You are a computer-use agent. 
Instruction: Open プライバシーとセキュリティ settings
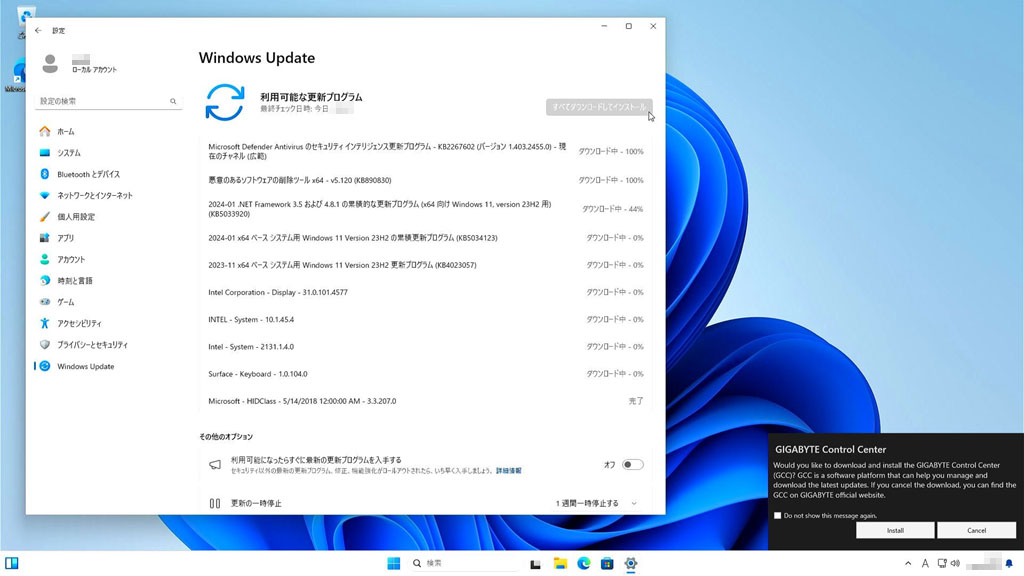click(92, 345)
